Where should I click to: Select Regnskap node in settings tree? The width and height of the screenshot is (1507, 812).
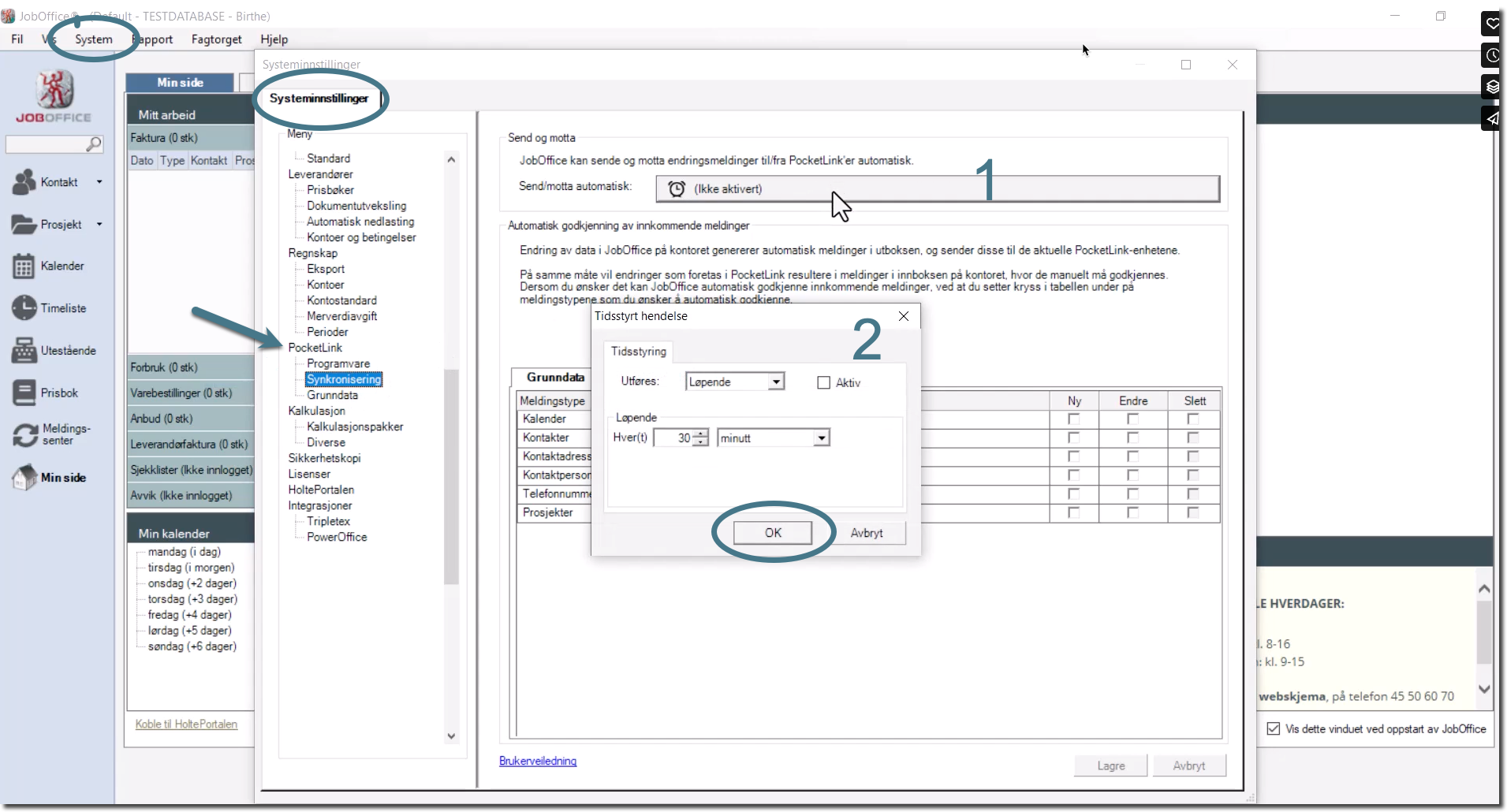pyautogui.click(x=312, y=253)
